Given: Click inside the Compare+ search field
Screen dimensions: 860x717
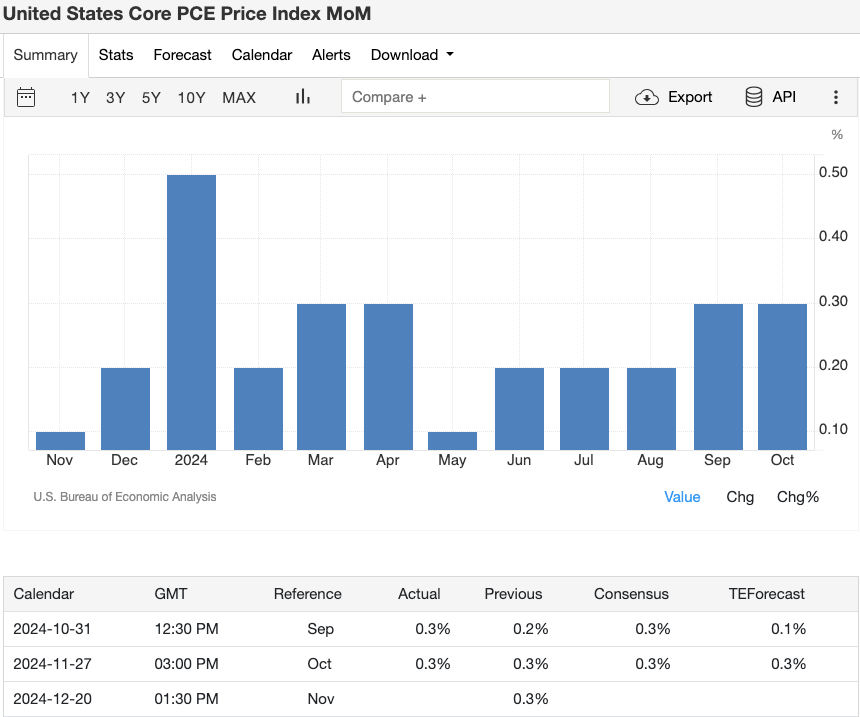Looking at the screenshot, I should (x=475, y=97).
